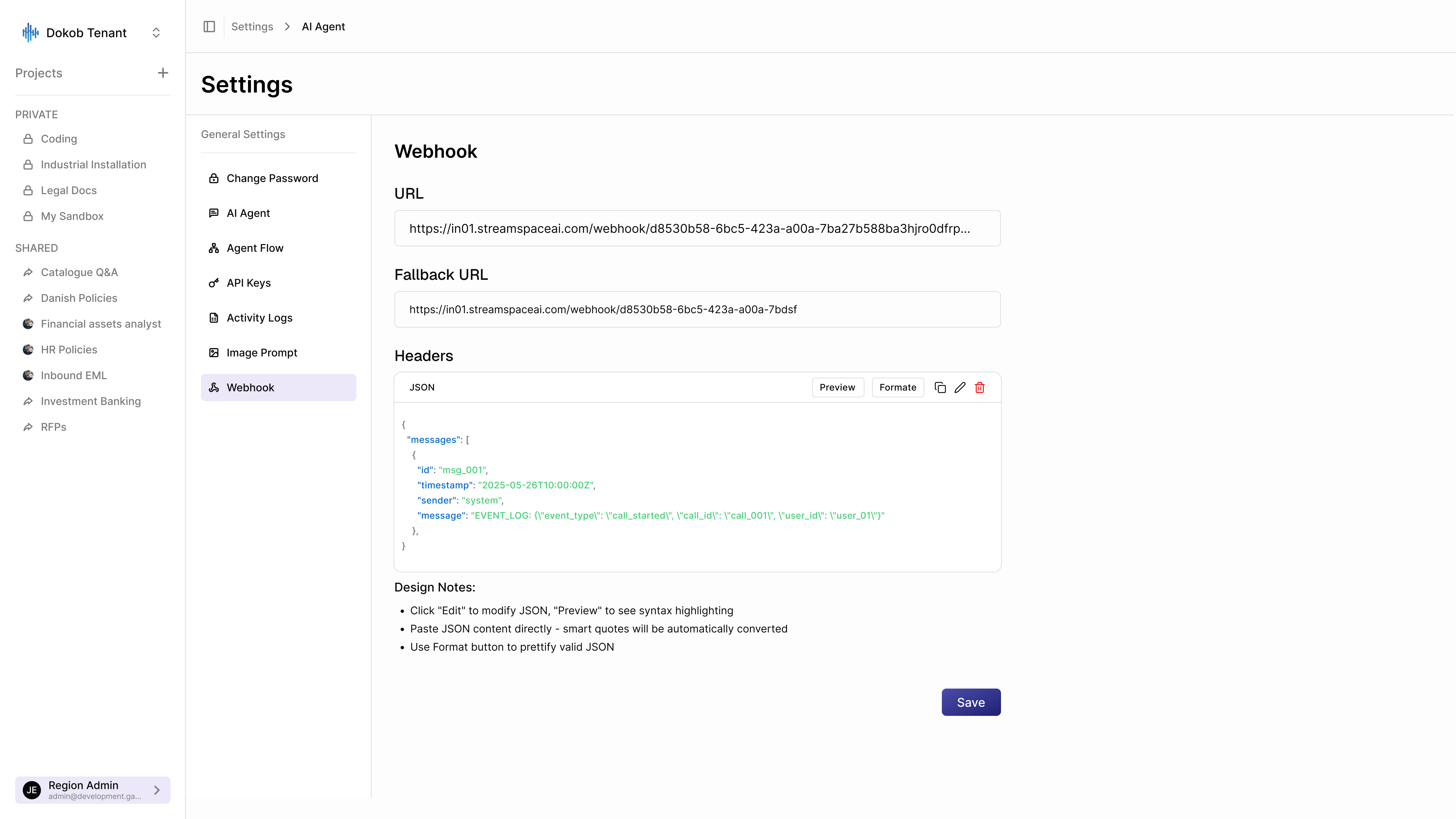This screenshot has width=1456, height=819.
Task: Click the JE user avatar
Action: click(32, 790)
